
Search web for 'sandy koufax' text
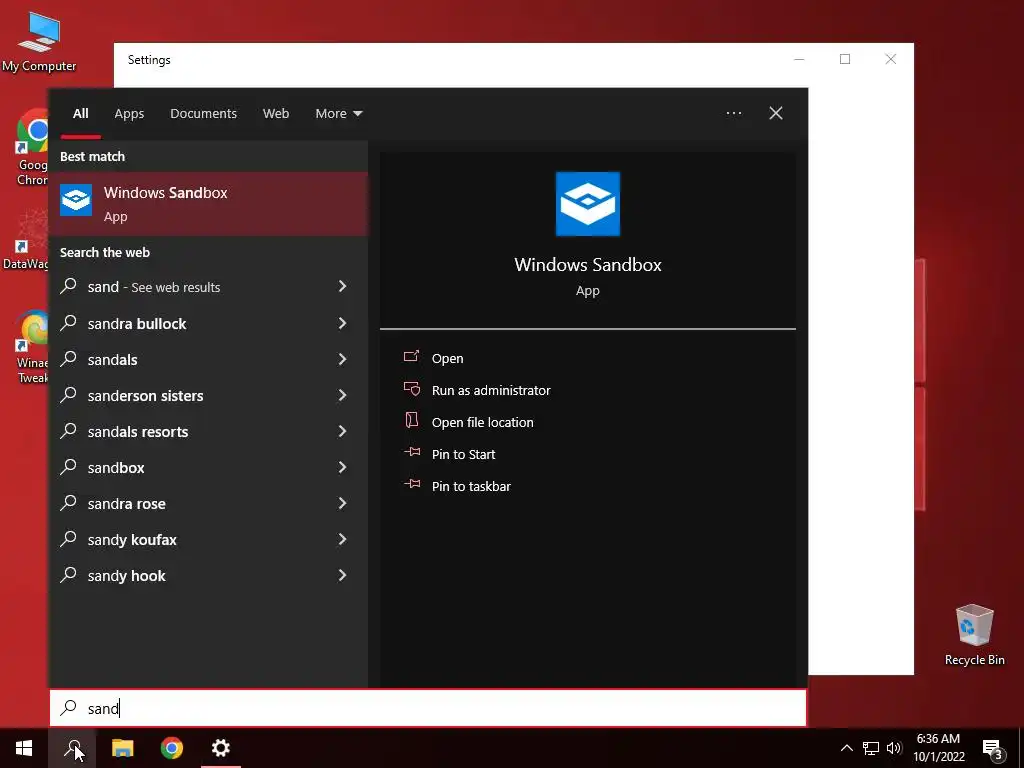(133, 540)
